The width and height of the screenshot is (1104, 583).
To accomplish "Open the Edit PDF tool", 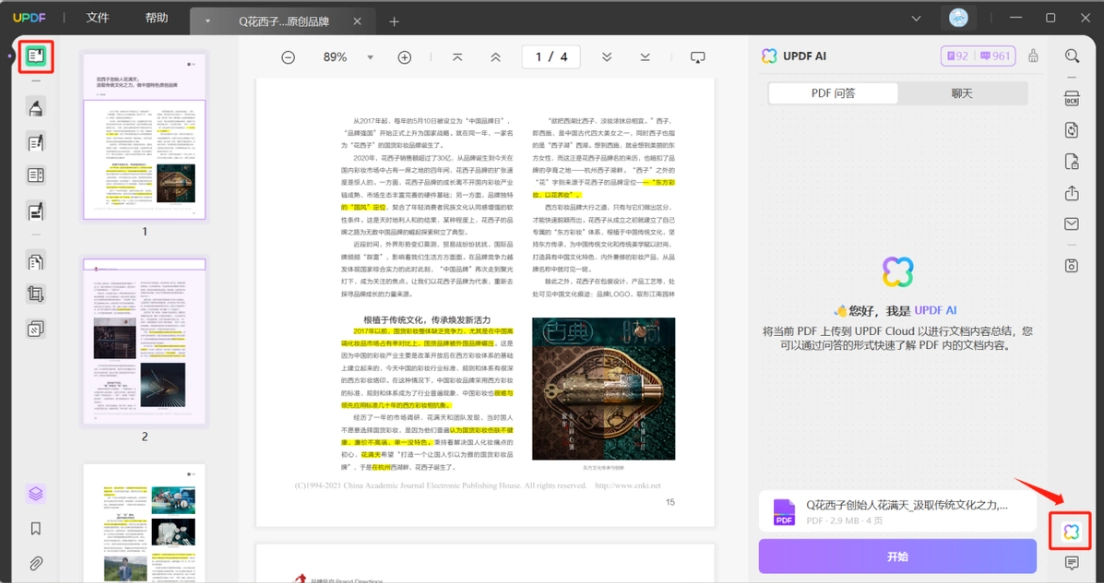I will (36, 142).
